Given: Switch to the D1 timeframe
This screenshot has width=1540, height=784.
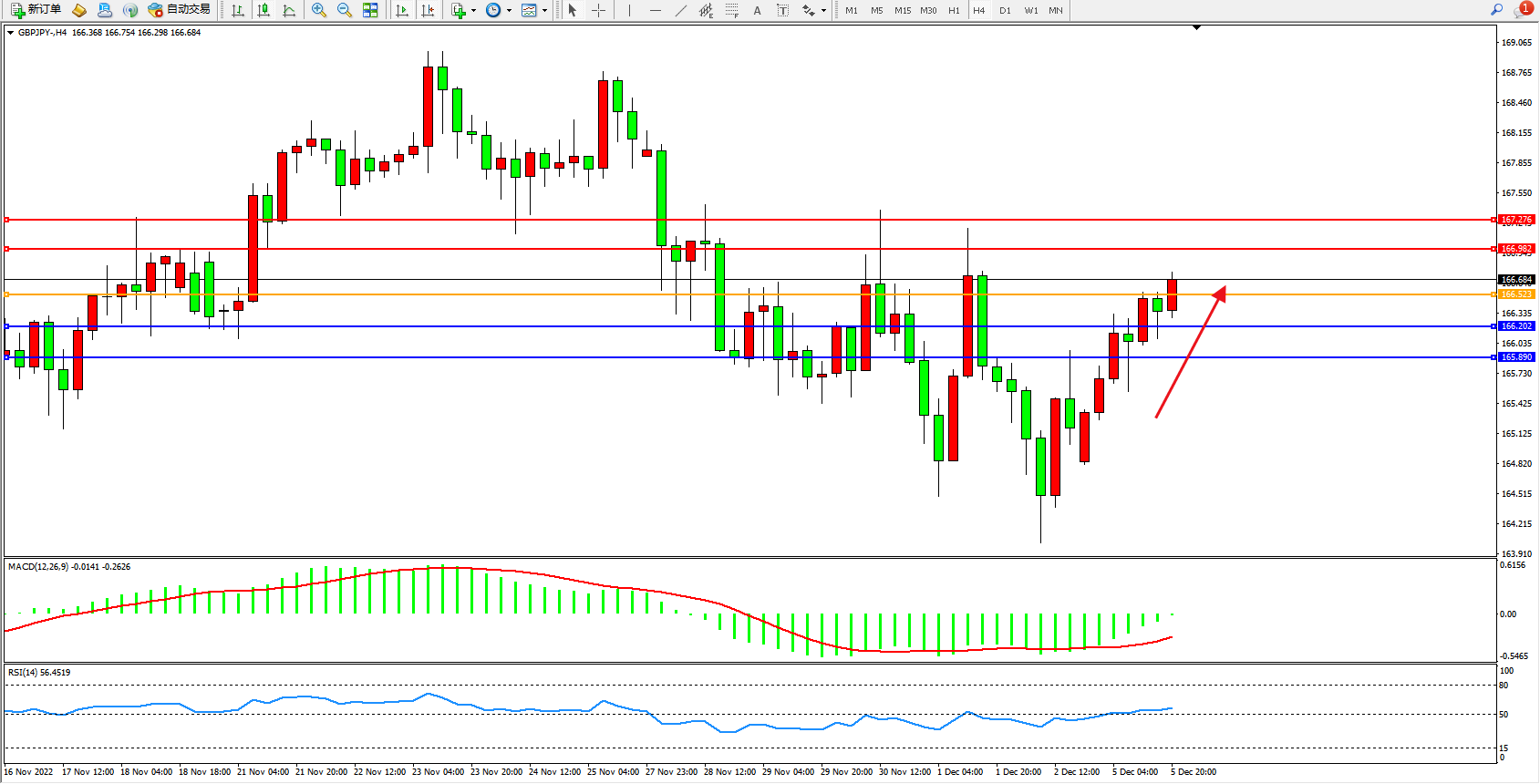Looking at the screenshot, I should [x=1005, y=10].
